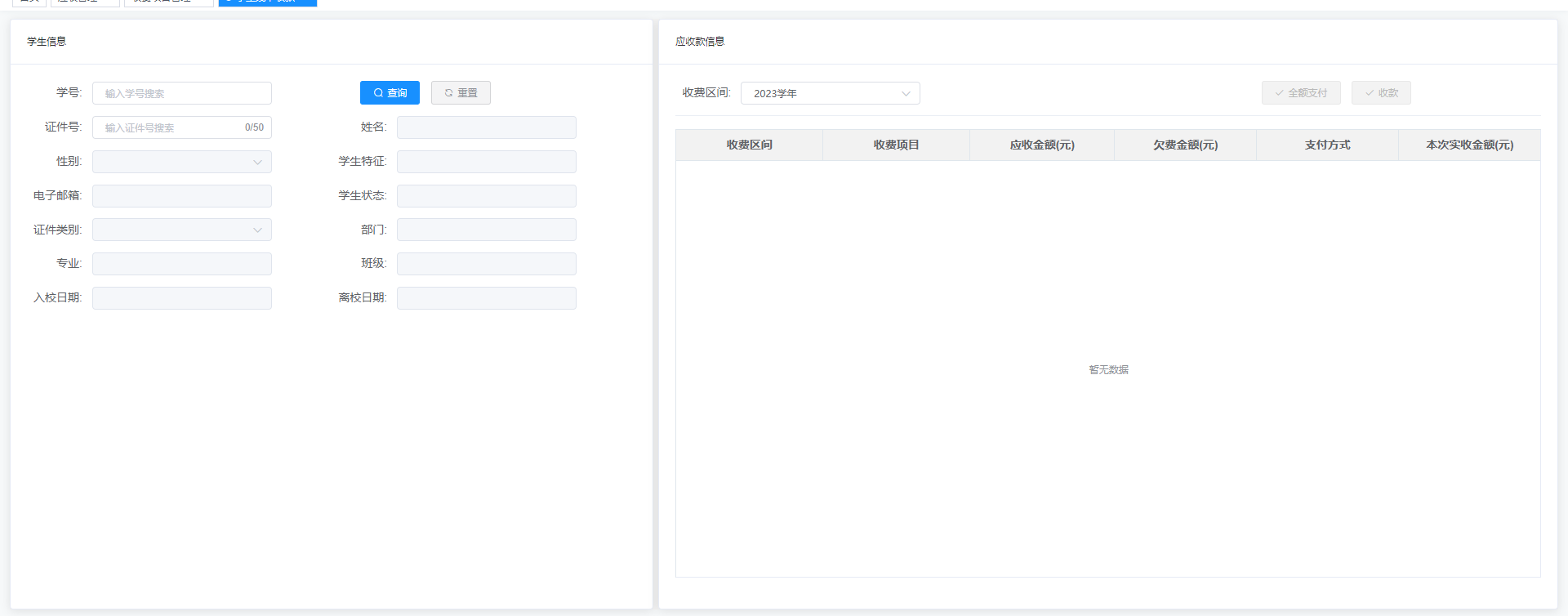This screenshot has height=616, width=1568.
Task: Click the 收款 button
Action: [1381, 93]
